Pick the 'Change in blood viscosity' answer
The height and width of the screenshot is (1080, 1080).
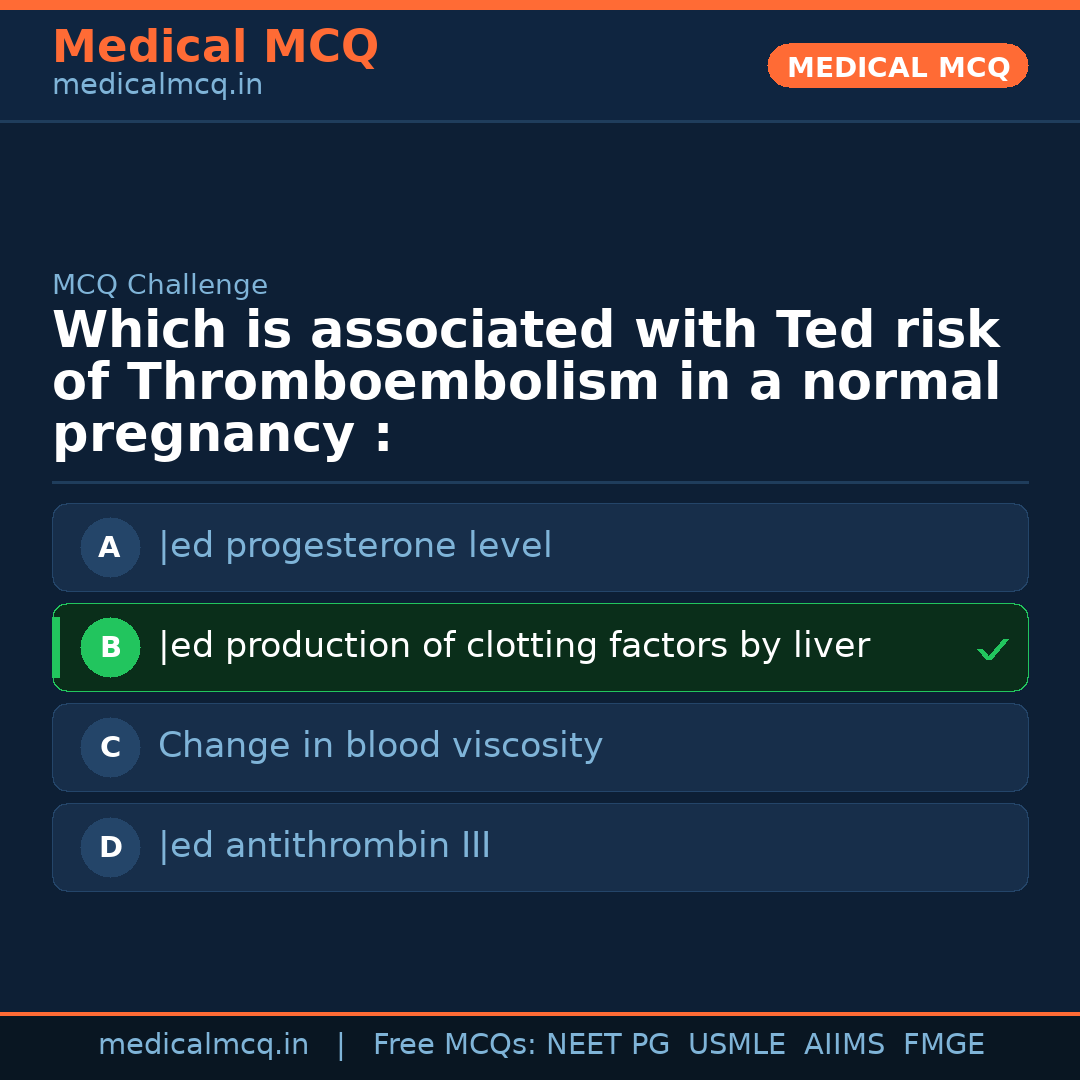tap(380, 746)
